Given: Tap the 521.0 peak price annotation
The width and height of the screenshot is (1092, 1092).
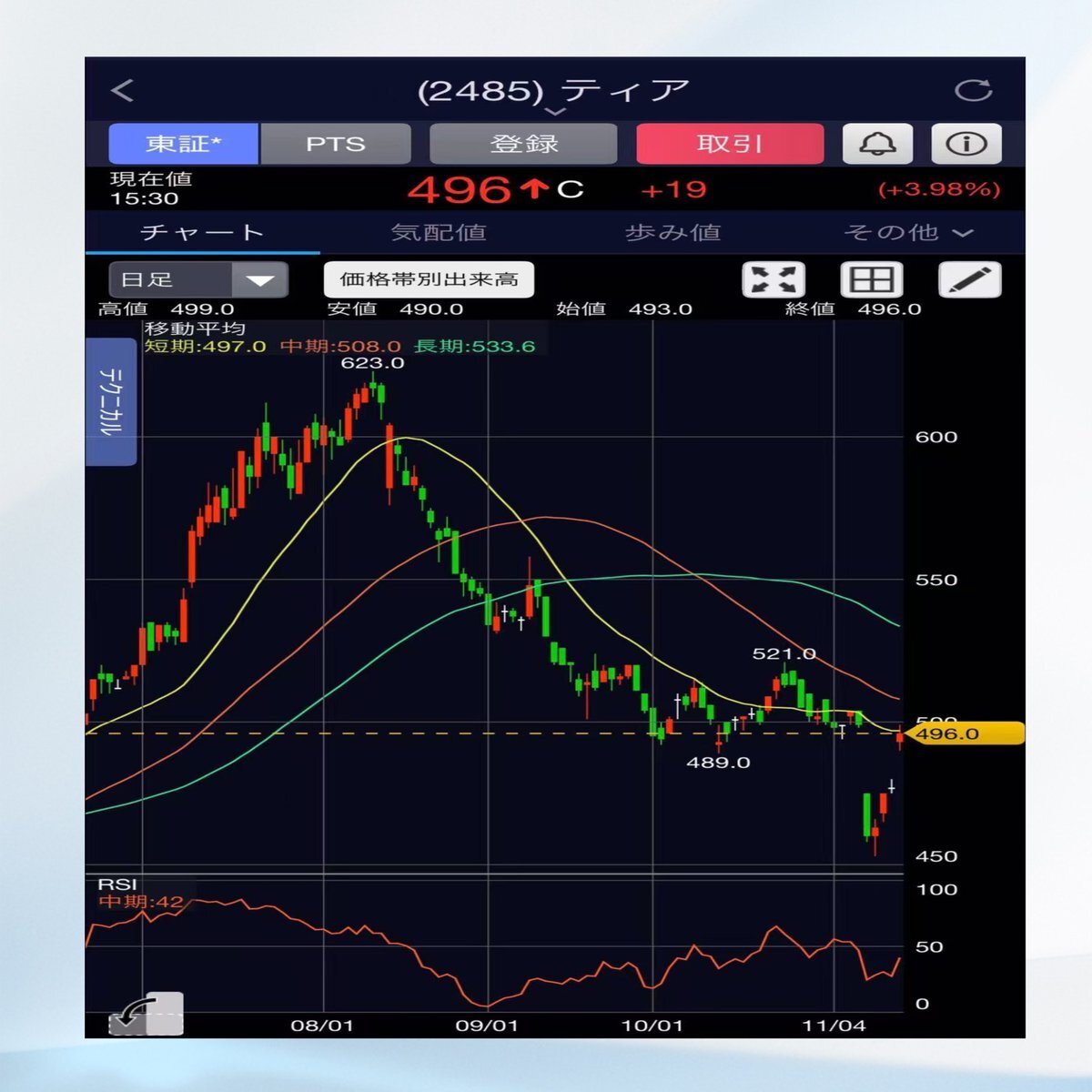Looking at the screenshot, I should click(x=784, y=654).
